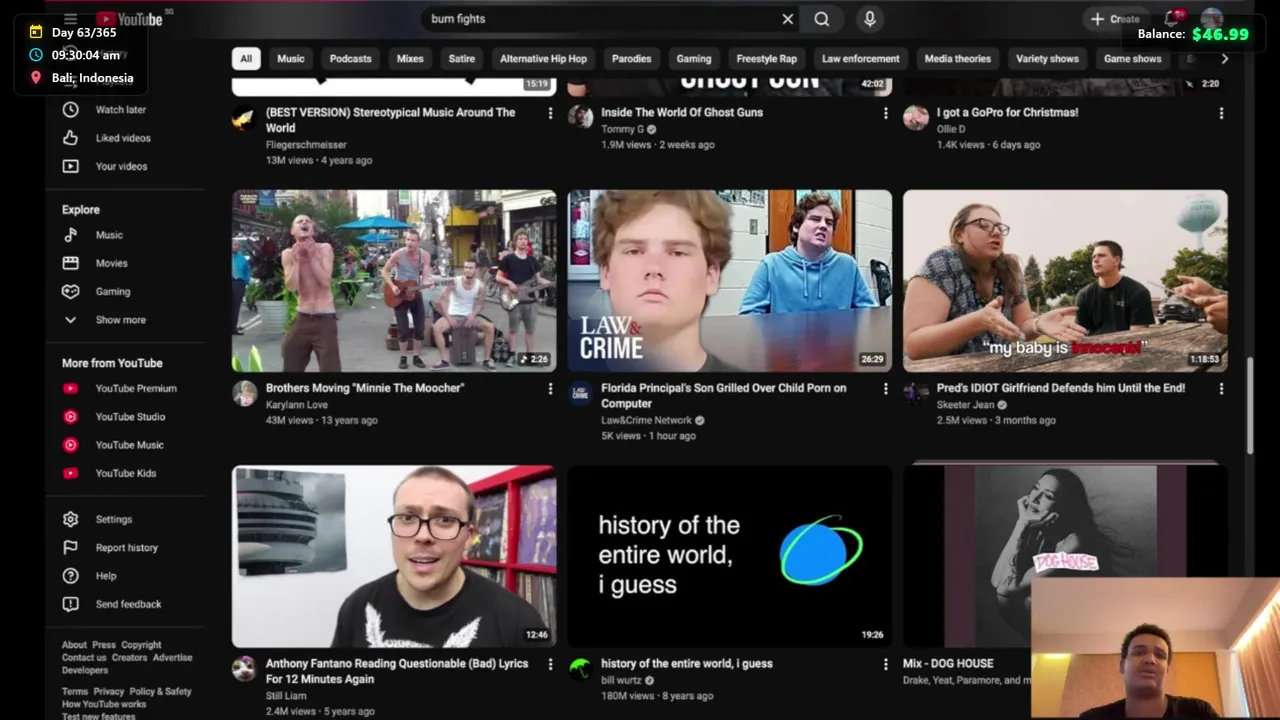Select the All filter chip
The width and height of the screenshot is (1280, 720).
(x=246, y=59)
